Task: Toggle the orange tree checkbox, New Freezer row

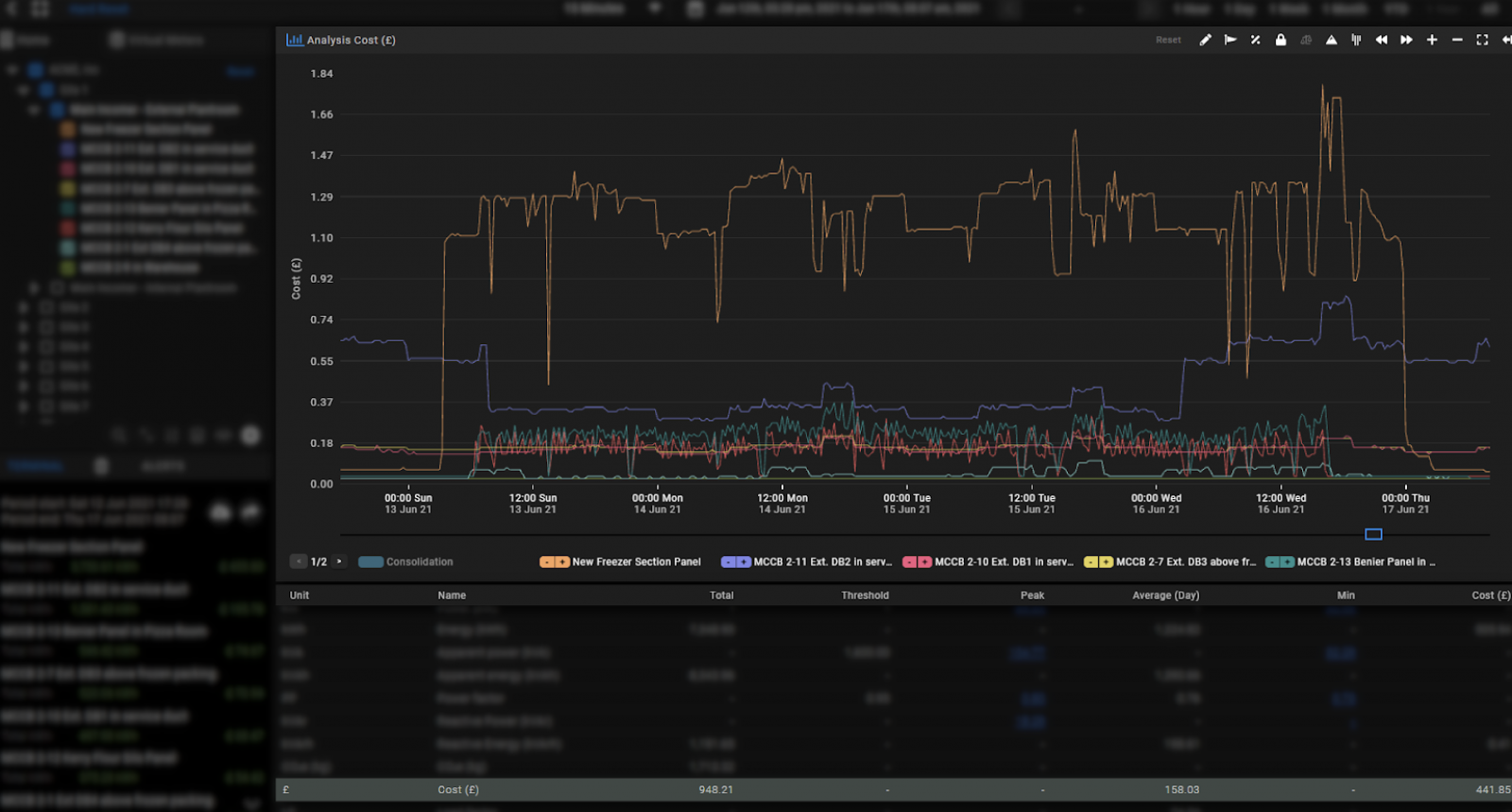Action: tap(68, 130)
